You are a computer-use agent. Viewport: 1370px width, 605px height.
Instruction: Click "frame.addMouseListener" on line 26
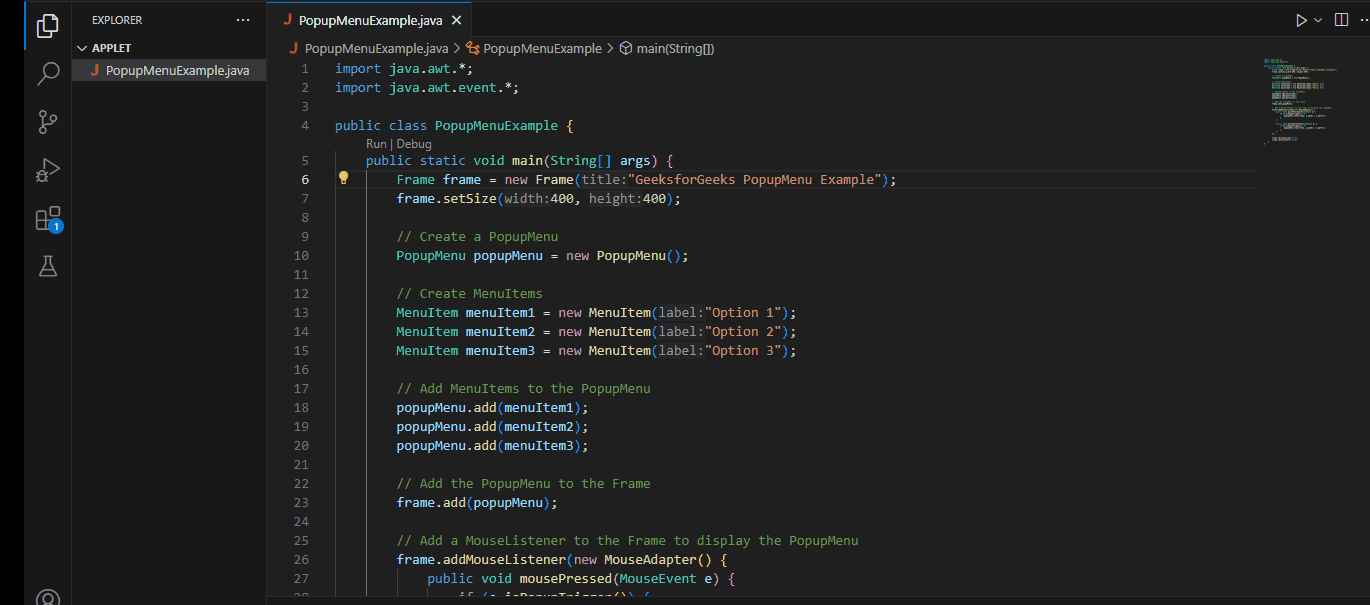(x=481, y=559)
